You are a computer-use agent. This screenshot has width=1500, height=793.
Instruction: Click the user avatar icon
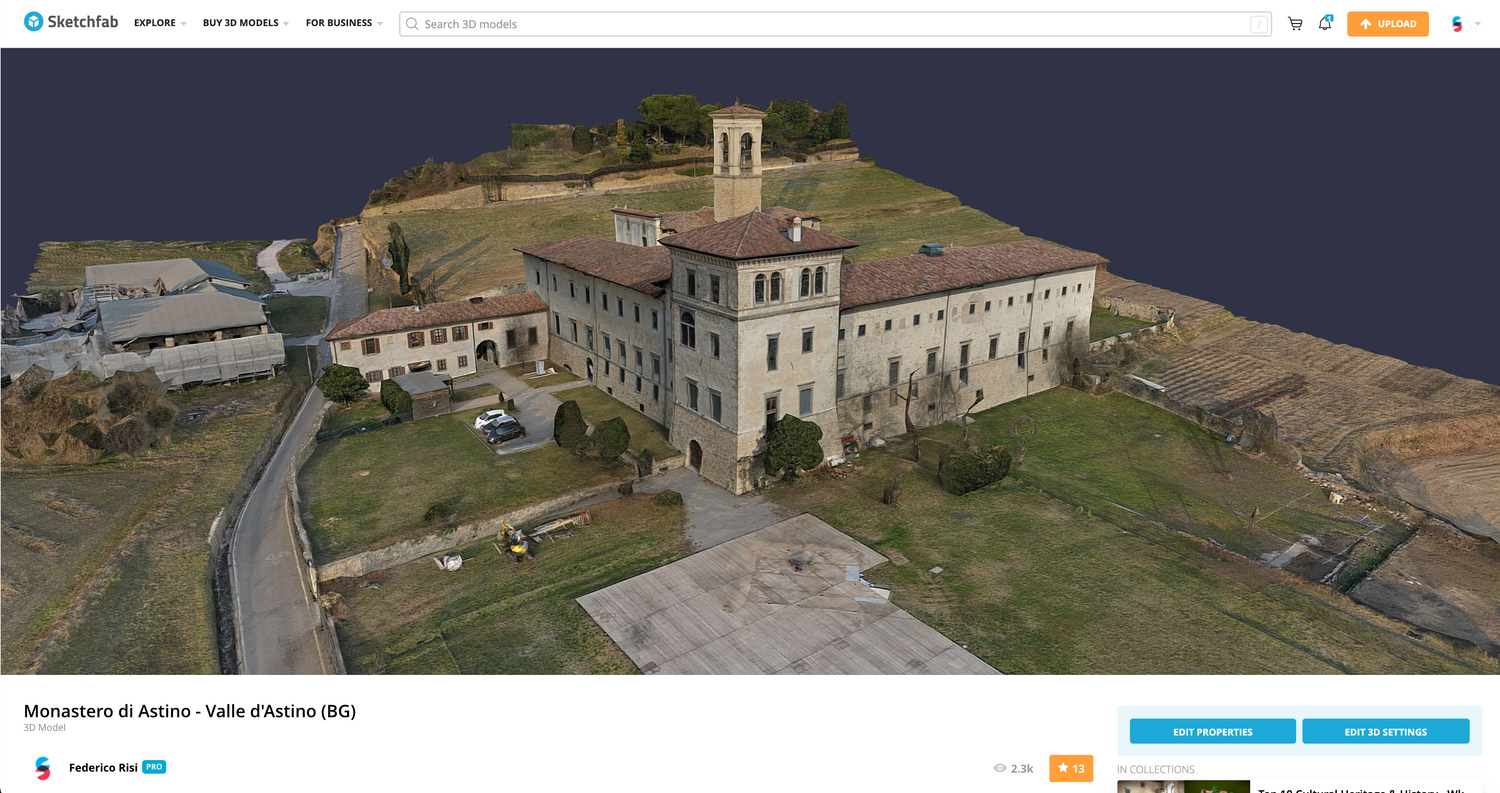[1458, 23]
